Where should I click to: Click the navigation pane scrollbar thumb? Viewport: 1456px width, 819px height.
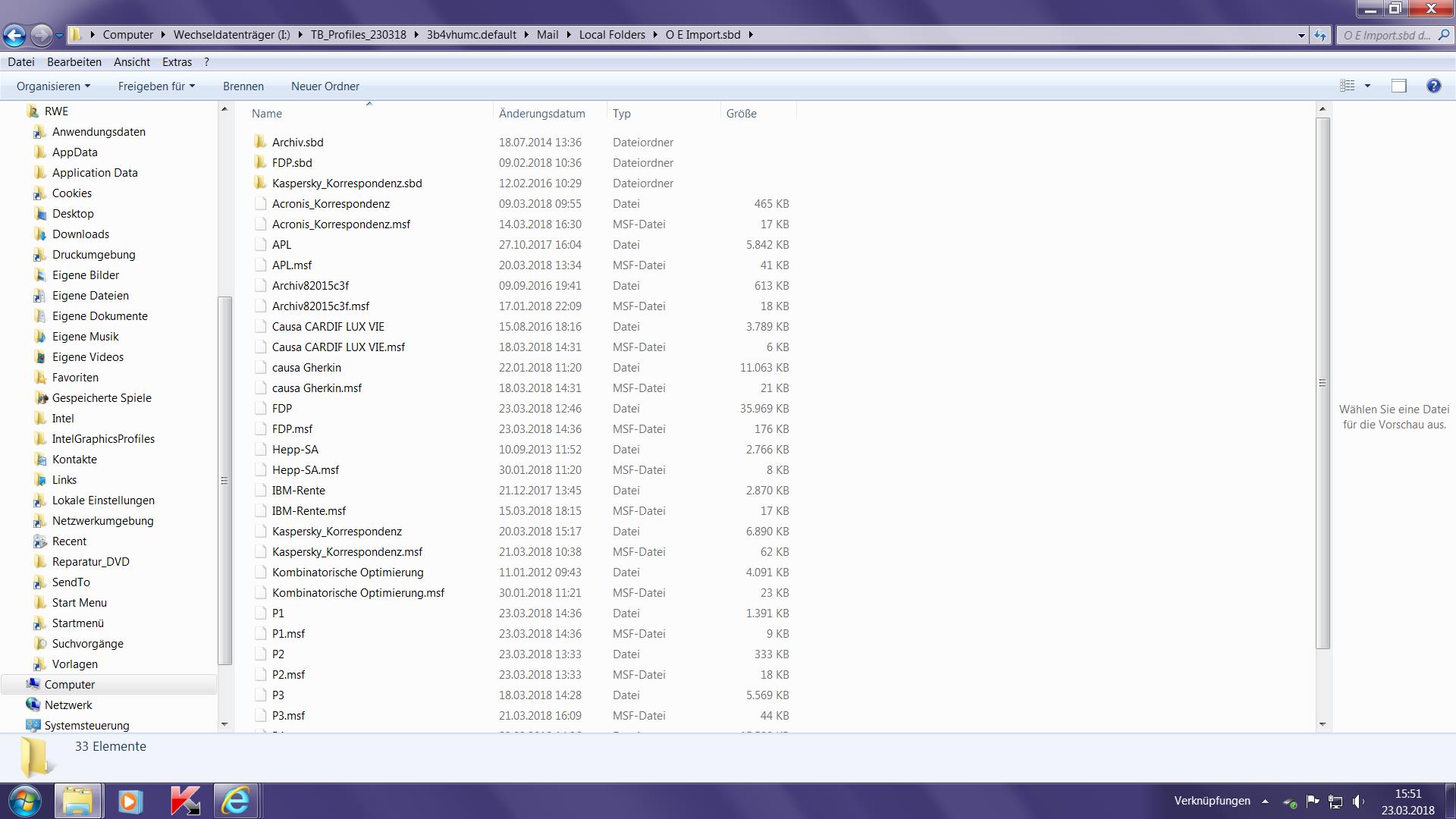pyautogui.click(x=224, y=480)
